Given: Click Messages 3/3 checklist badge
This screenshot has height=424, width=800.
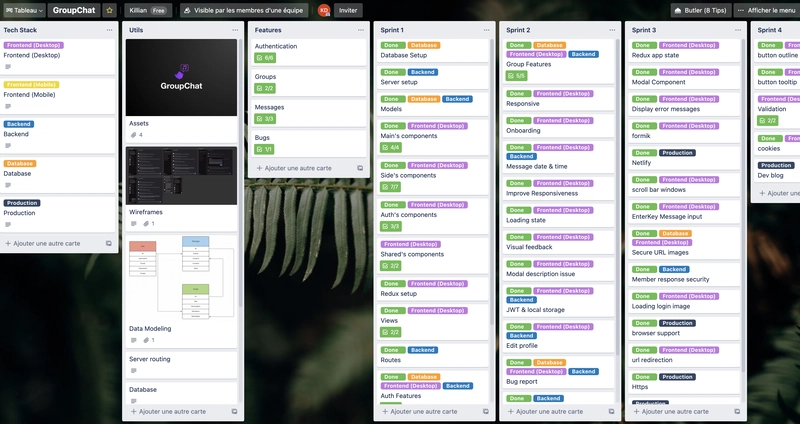Looking at the screenshot, I should click(265, 119).
